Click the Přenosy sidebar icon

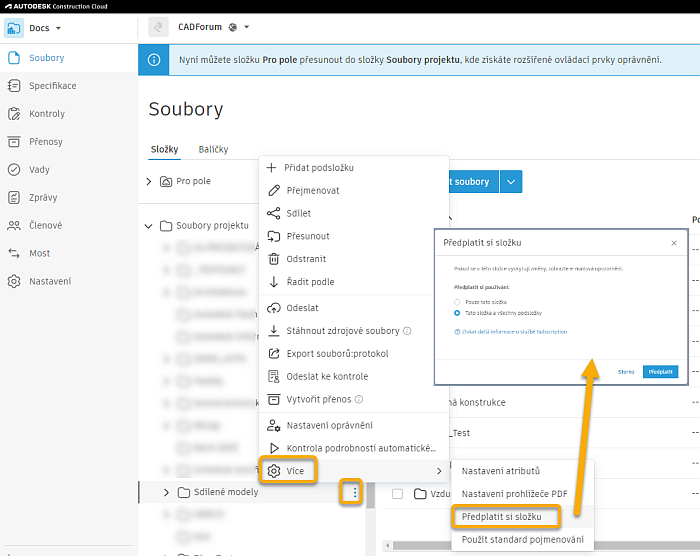point(14,142)
